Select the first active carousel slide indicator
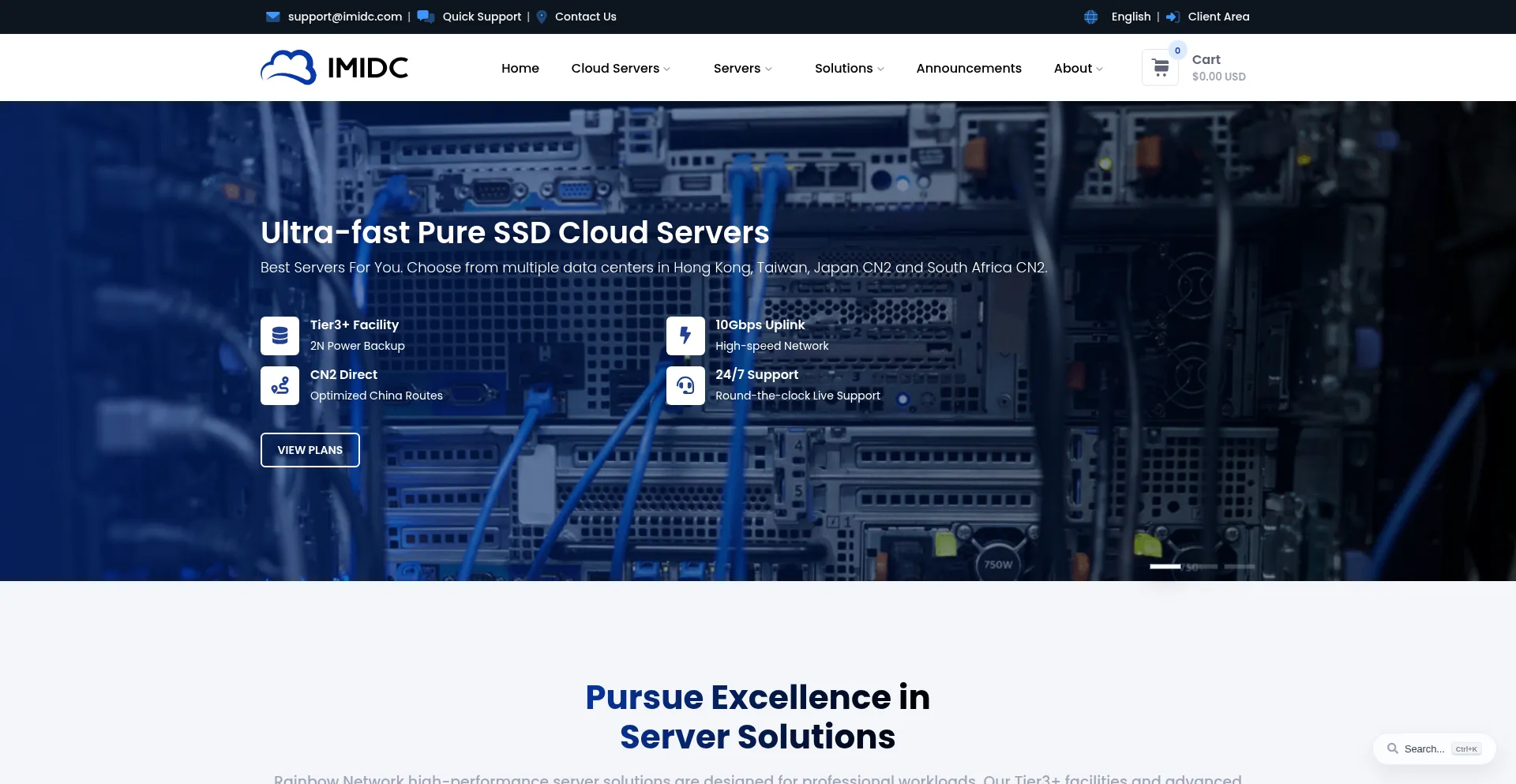Viewport: 1516px width, 784px height. pos(1165,566)
